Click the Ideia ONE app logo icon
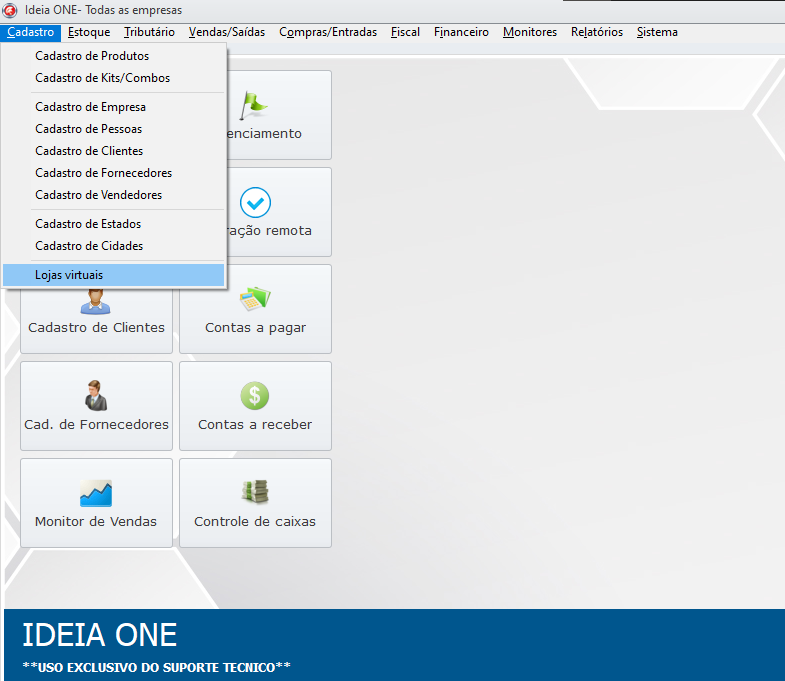The width and height of the screenshot is (785, 681). coord(10,10)
